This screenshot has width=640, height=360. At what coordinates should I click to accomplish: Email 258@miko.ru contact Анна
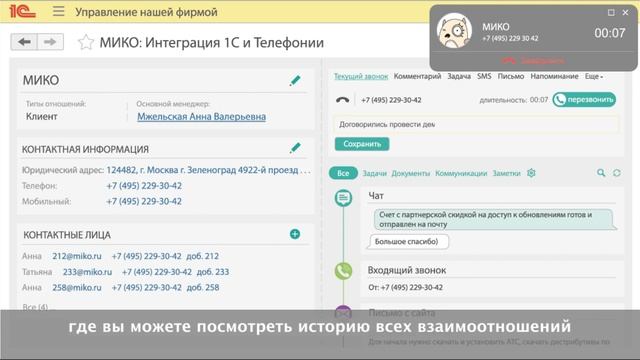(x=77, y=287)
